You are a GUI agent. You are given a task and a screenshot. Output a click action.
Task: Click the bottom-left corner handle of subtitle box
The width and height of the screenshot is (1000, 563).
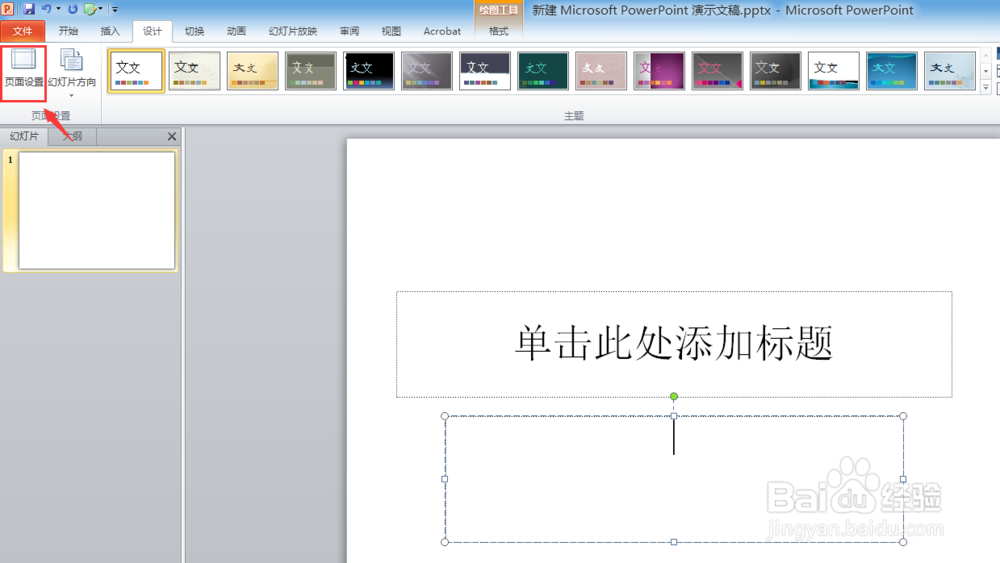click(x=445, y=542)
